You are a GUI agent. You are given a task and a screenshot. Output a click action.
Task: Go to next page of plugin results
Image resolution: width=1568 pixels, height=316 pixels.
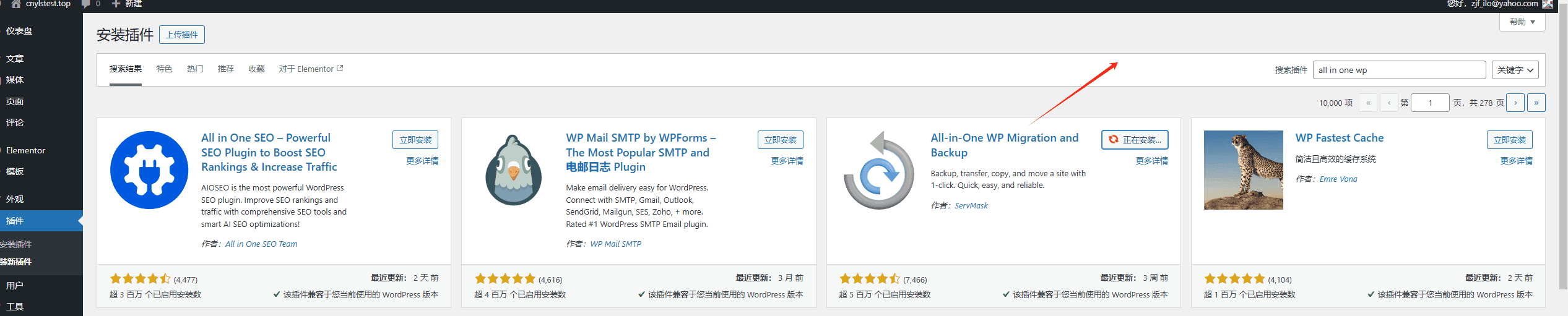(1515, 103)
